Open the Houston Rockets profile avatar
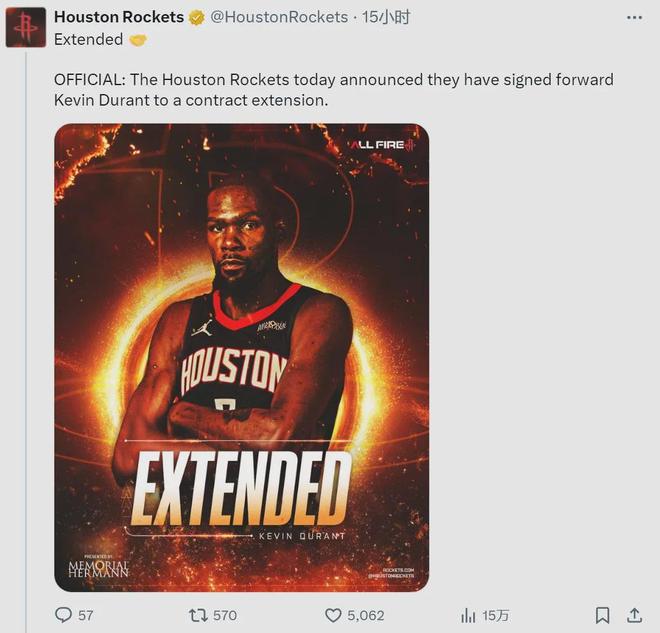 tap(26, 27)
